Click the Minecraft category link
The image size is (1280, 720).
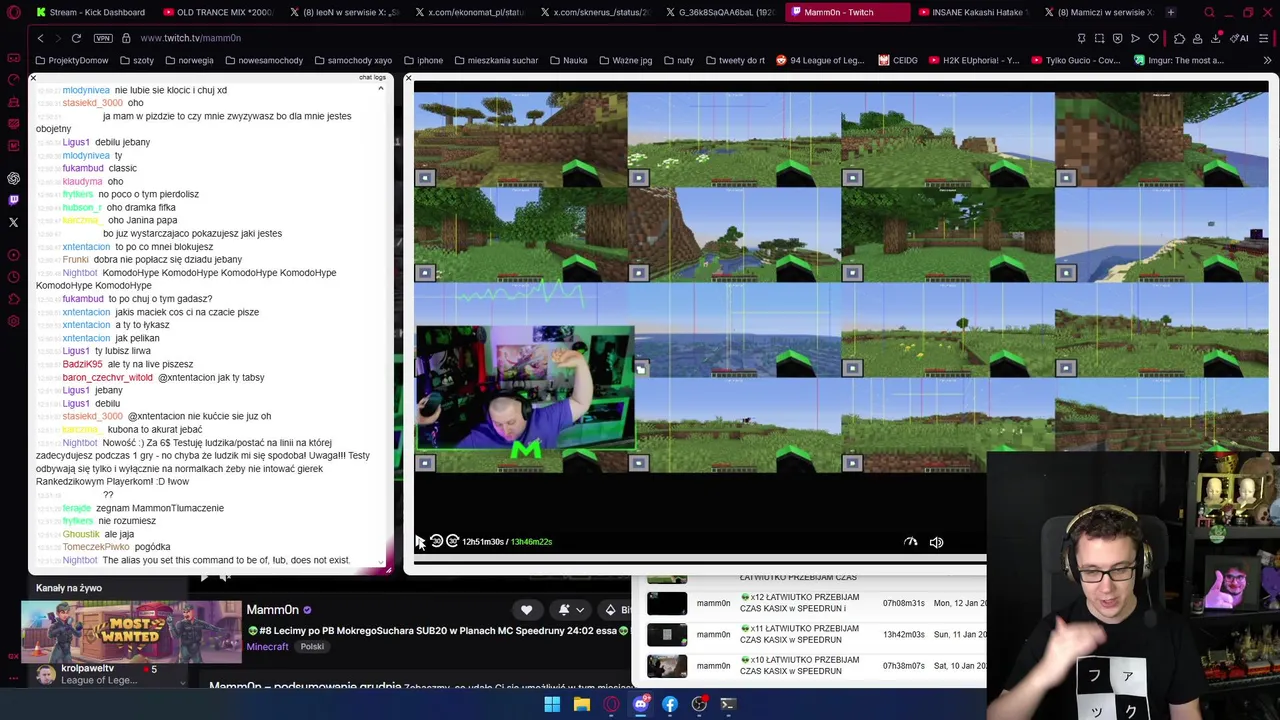tap(267, 646)
